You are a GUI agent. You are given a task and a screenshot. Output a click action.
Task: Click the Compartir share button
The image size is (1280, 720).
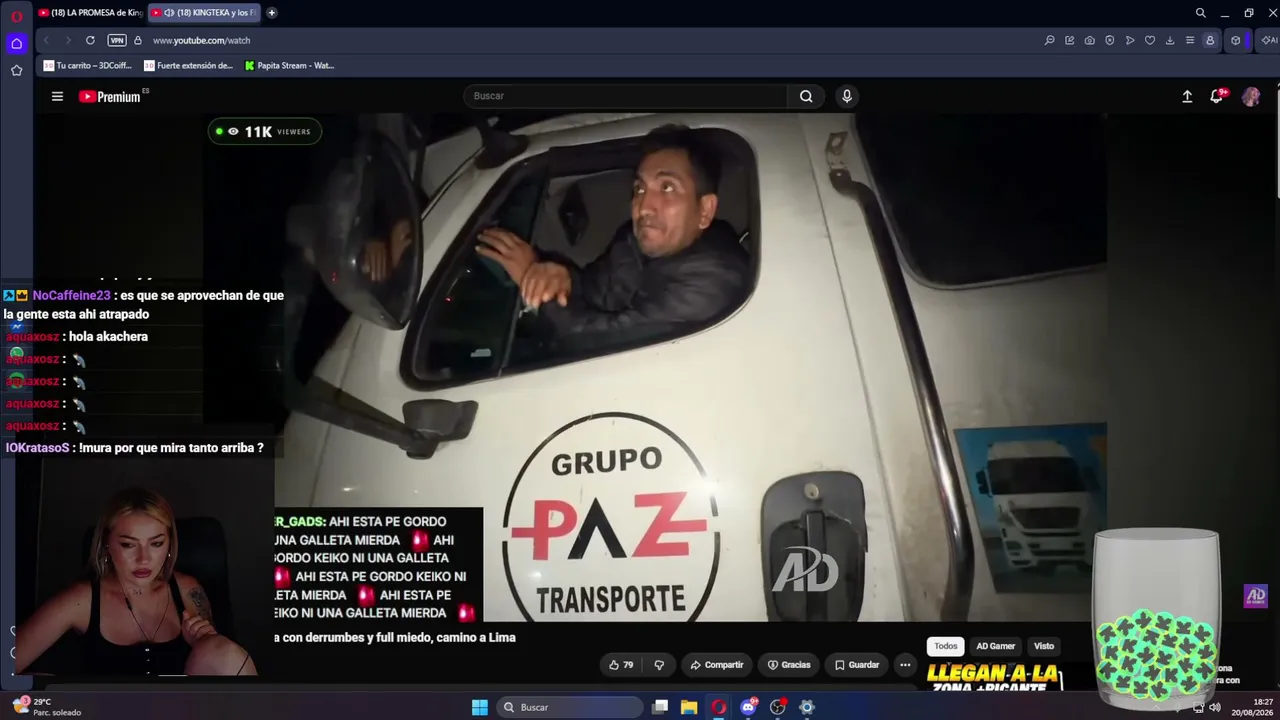coord(717,665)
